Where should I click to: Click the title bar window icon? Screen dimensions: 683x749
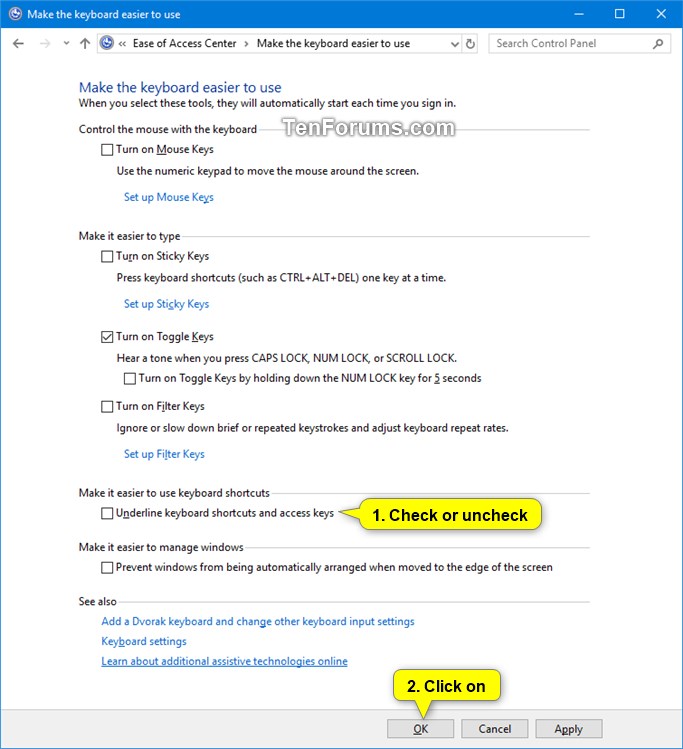tap(15, 14)
